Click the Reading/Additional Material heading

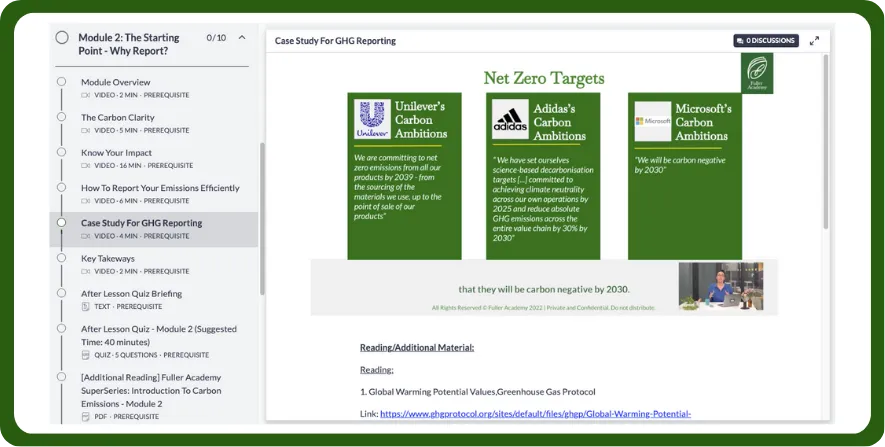(417, 348)
